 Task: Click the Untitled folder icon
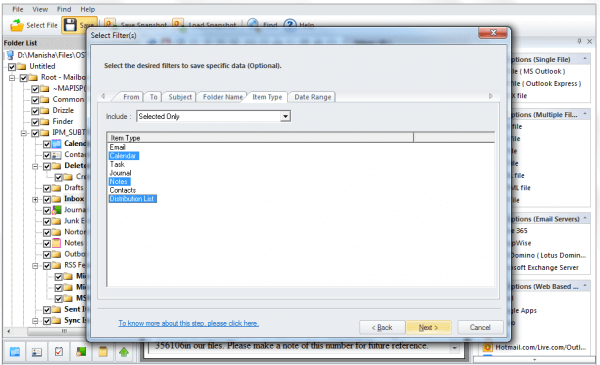[21, 67]
